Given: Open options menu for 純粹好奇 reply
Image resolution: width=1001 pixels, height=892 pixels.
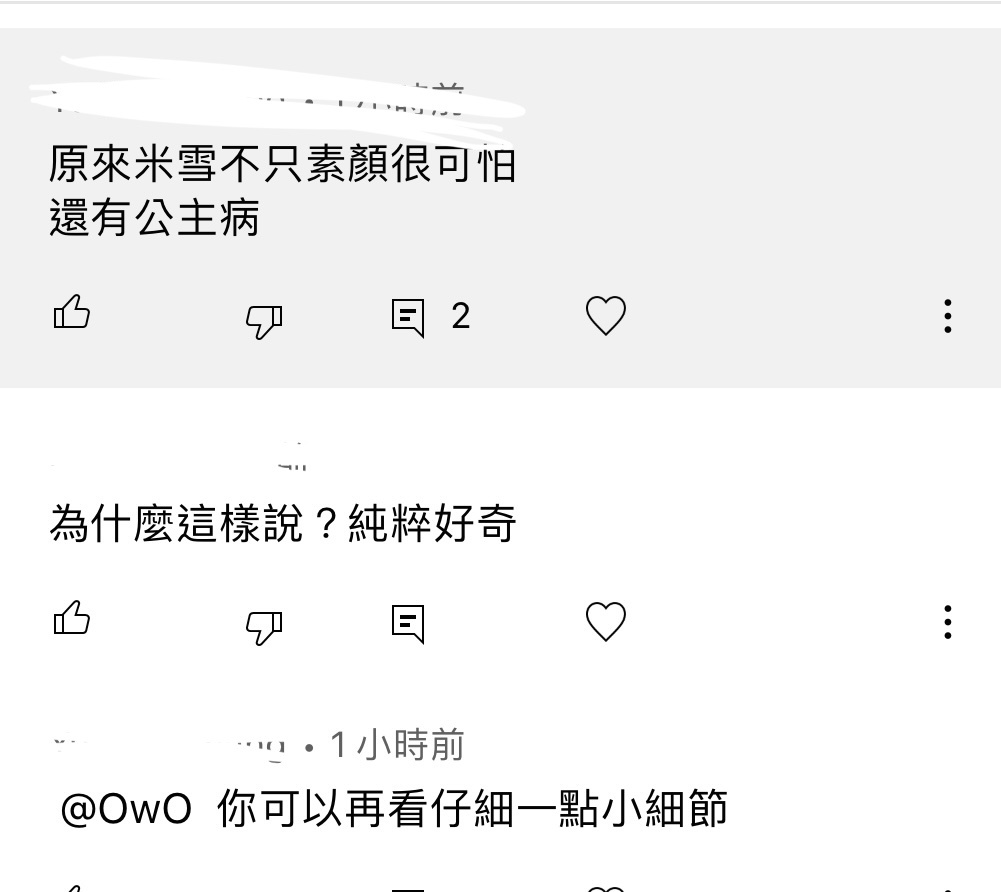Looking at the screenshot, I should 948,622.
